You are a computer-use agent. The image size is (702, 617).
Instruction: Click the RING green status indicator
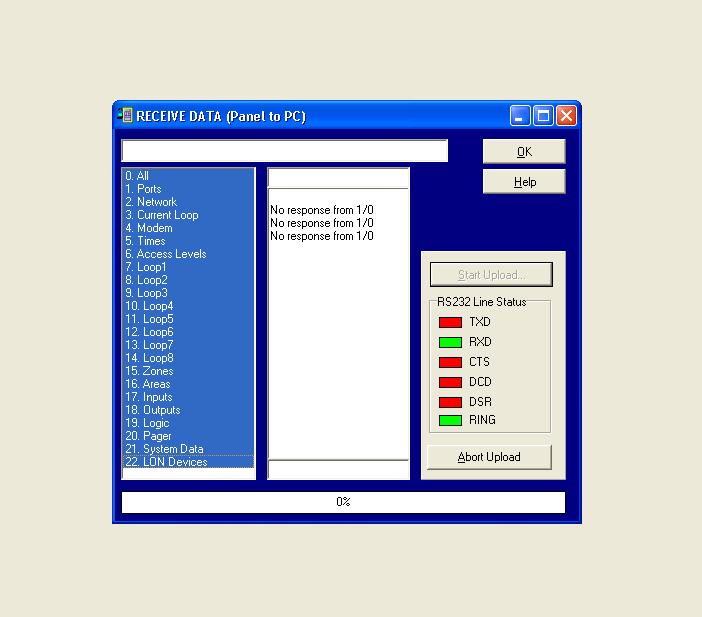click(450, 421)
